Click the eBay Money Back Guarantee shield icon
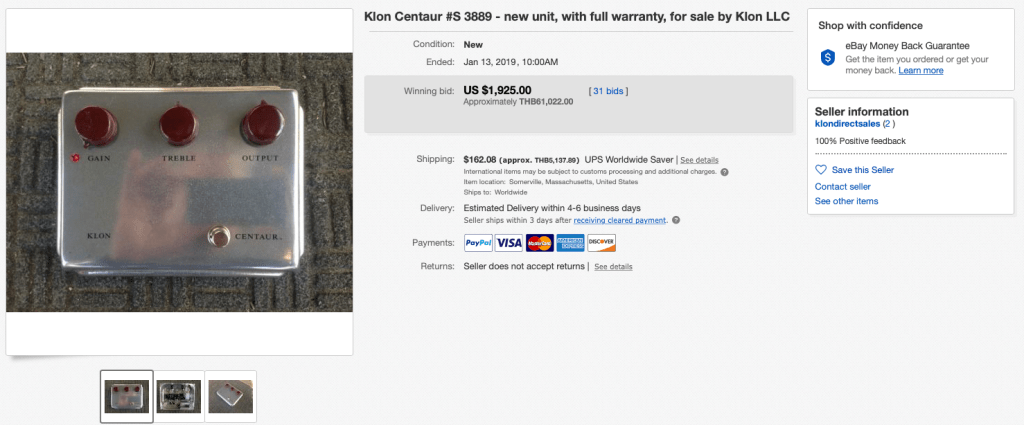This screenshot has height=425, width=1024. [x=828, y=58]
